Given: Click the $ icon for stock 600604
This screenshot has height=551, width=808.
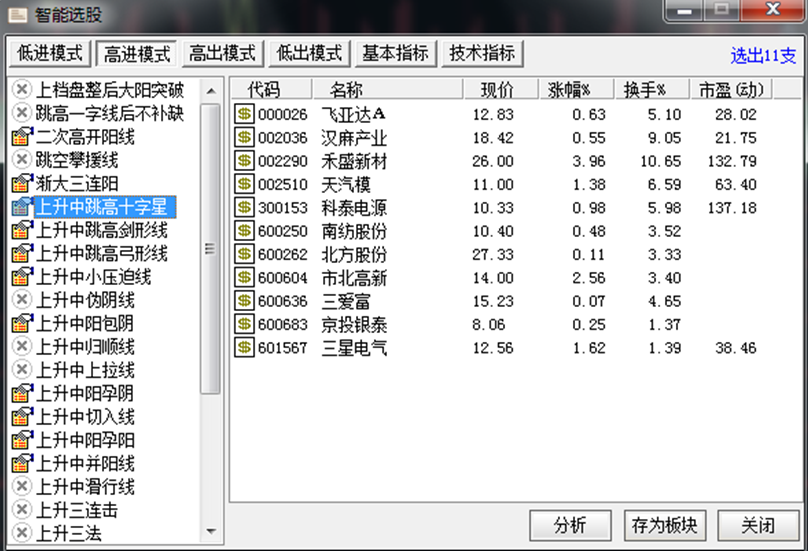Looking at the screenshot, I should click(244, 278).
